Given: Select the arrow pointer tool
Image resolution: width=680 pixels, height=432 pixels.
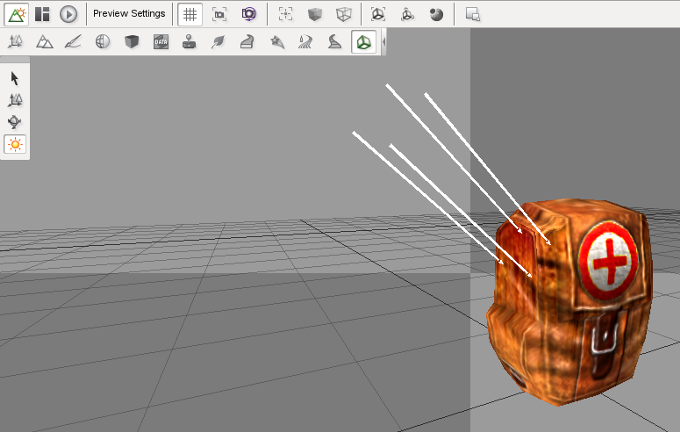Looking at the screenshot, I should pyautogui.click(x=15, y=78).
